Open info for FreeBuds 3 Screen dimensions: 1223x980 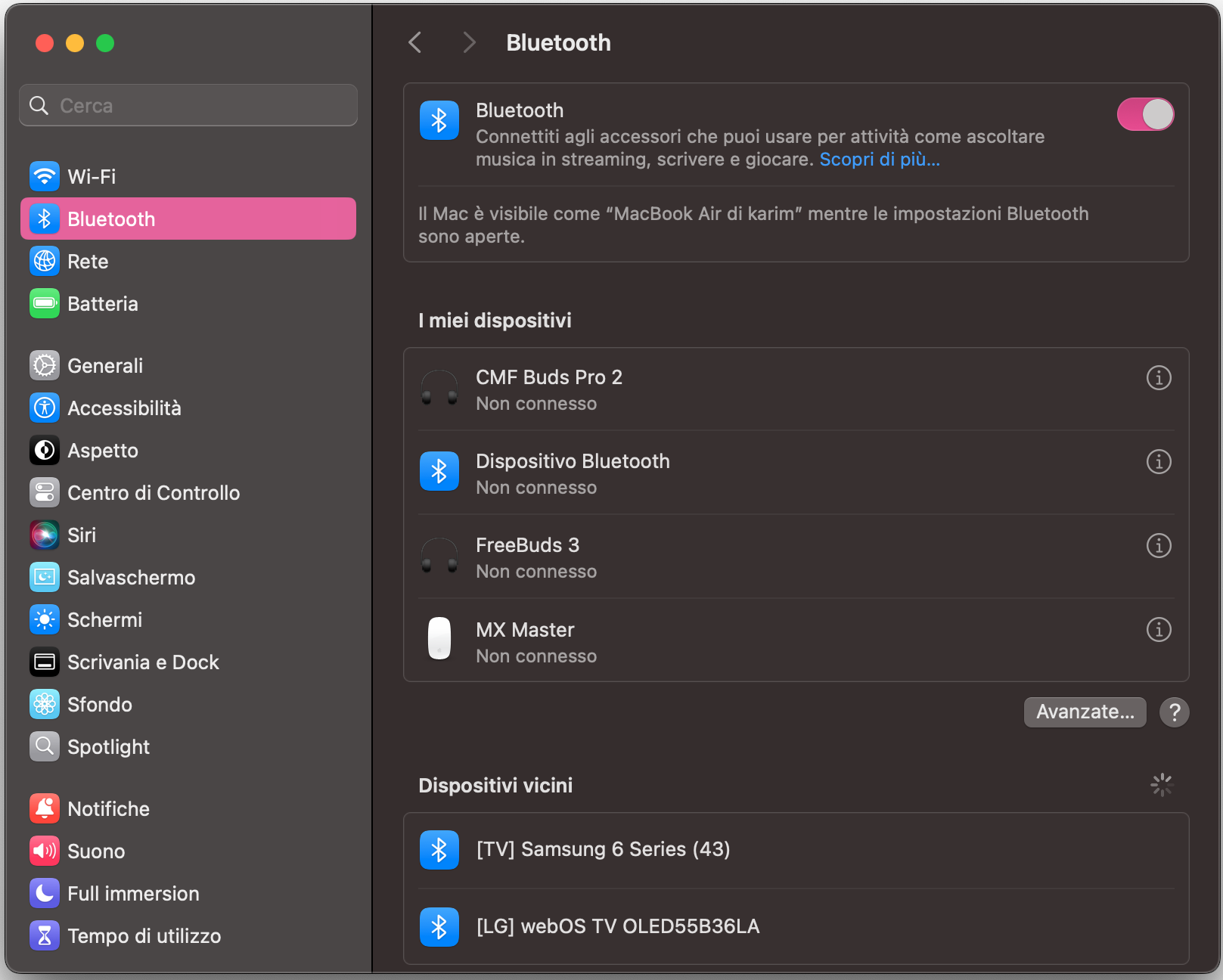click(1159, 545)
